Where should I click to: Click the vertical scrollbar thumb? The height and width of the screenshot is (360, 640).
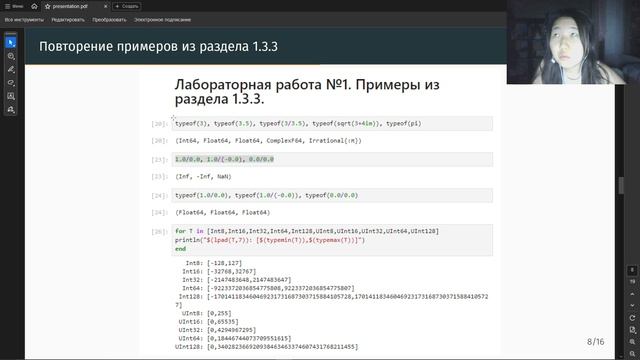click(621, 186)
